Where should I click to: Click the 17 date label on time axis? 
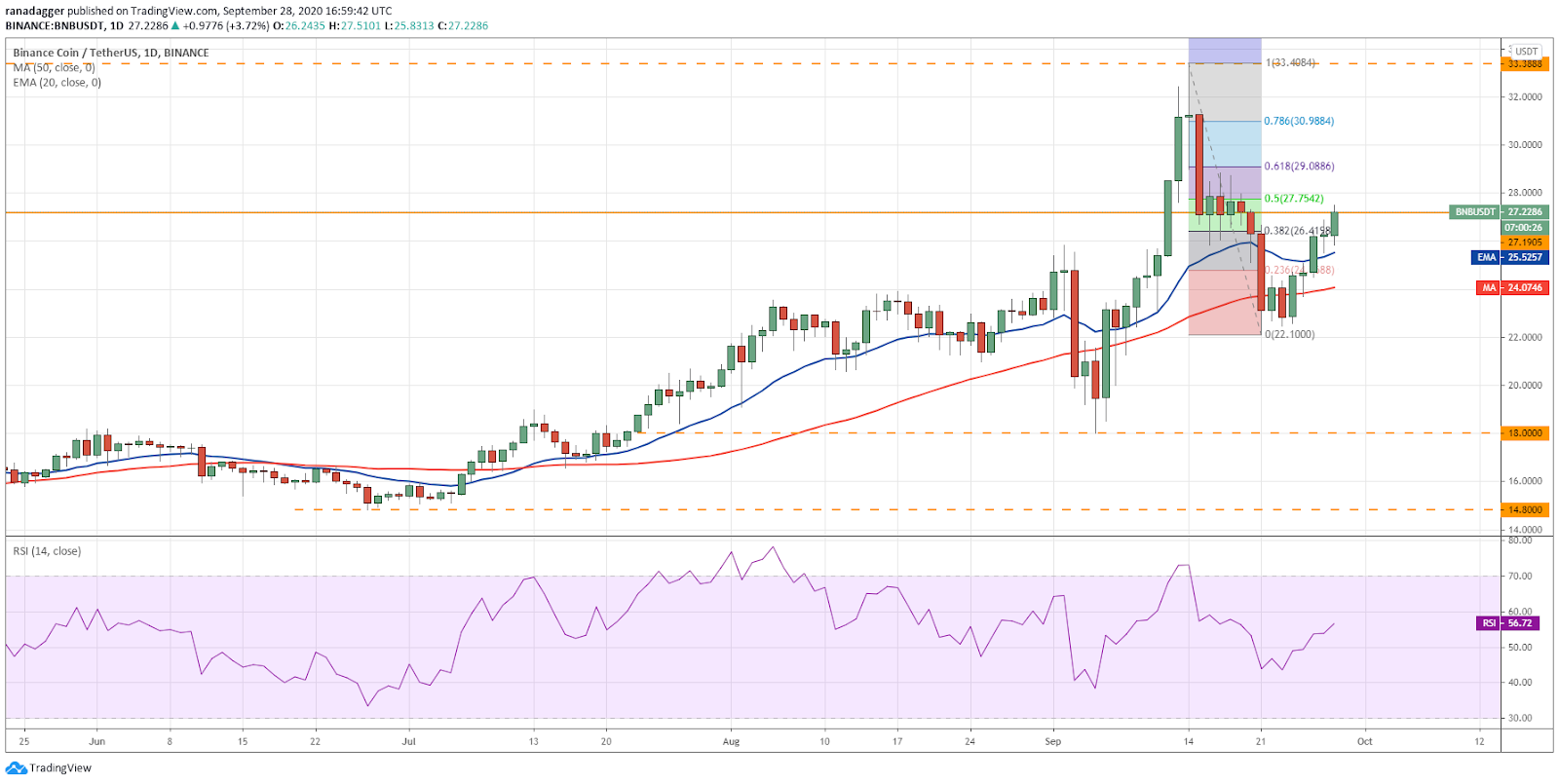pyautogui.click(x=897, y=741)
